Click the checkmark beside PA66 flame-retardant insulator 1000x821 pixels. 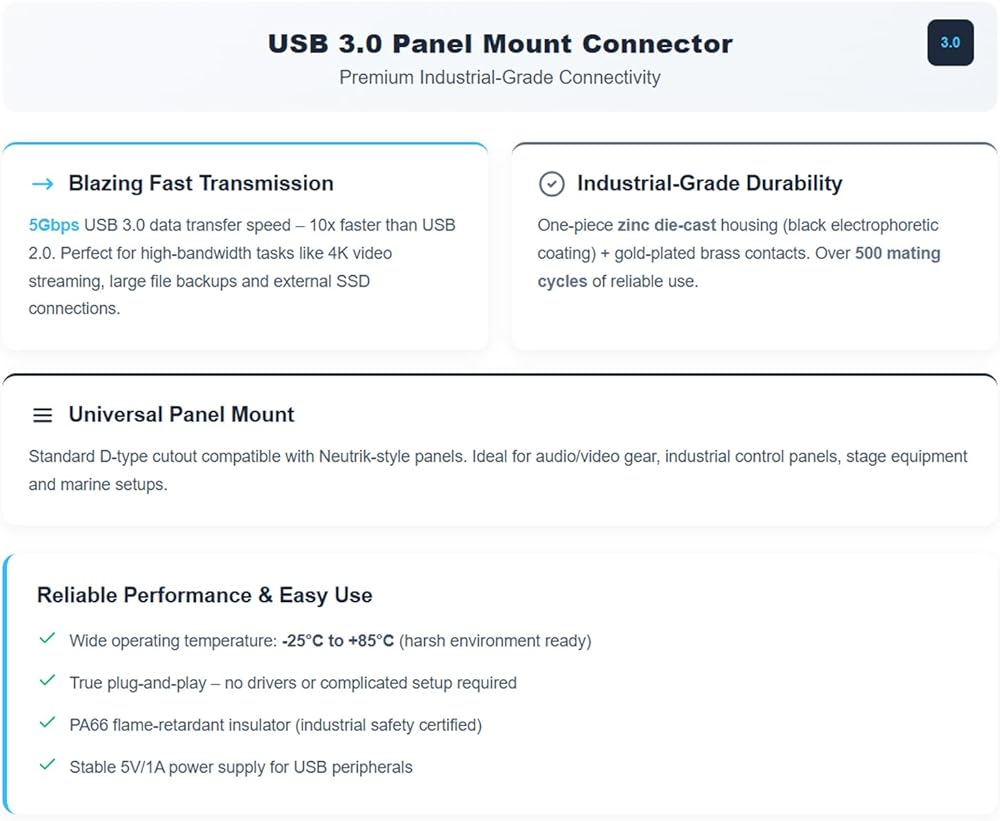47,723
